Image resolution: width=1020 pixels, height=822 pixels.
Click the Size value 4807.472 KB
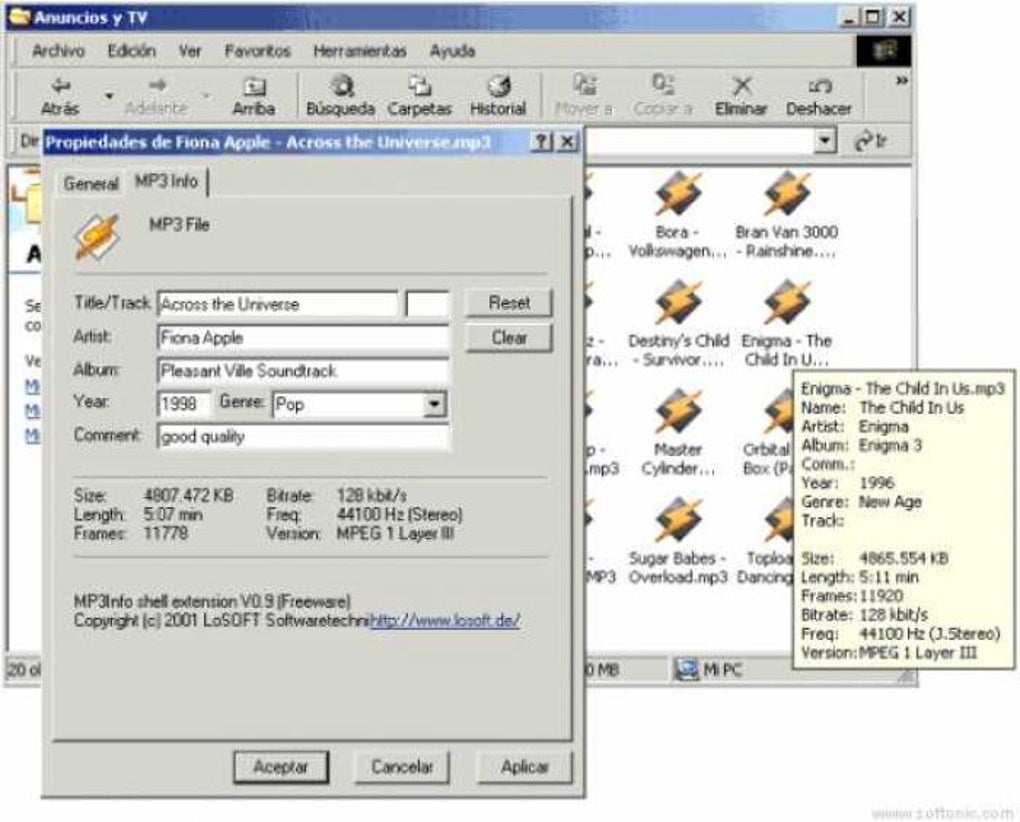tap(189, 496)
